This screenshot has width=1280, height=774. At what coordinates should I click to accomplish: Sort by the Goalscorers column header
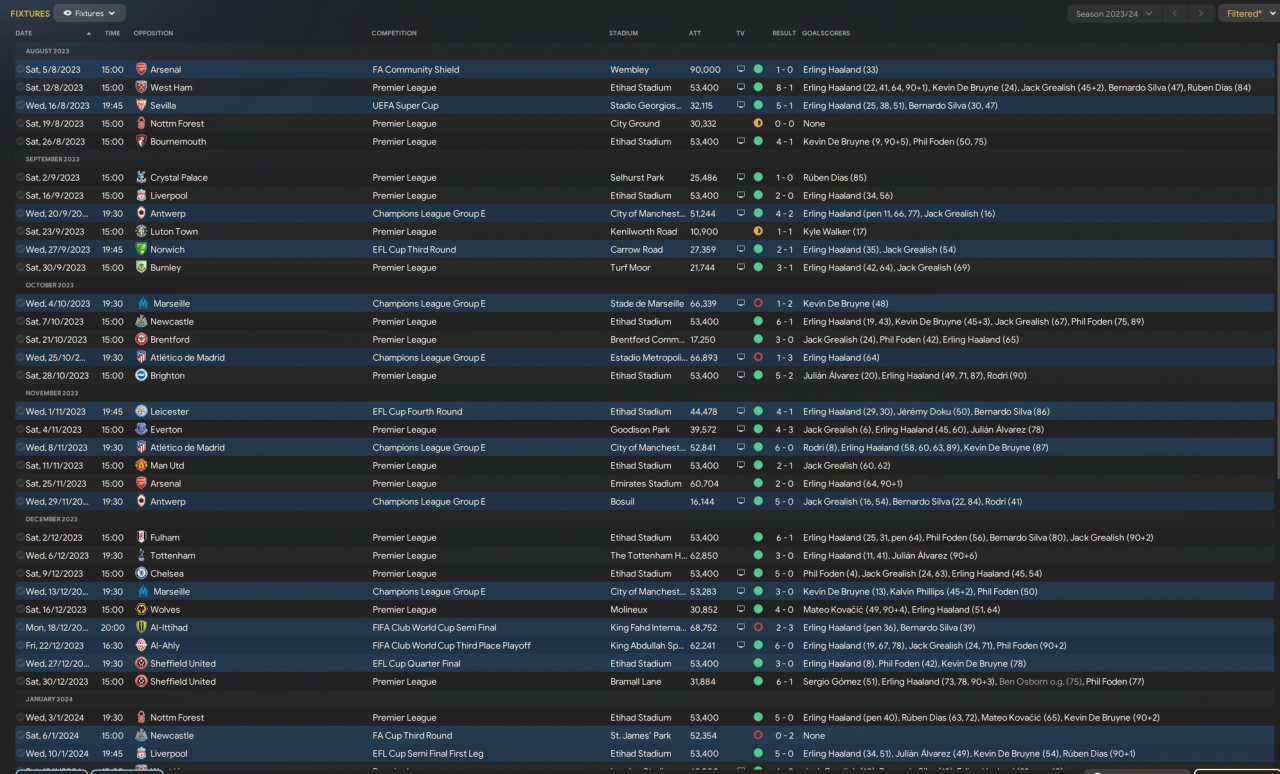coord(826,33)
